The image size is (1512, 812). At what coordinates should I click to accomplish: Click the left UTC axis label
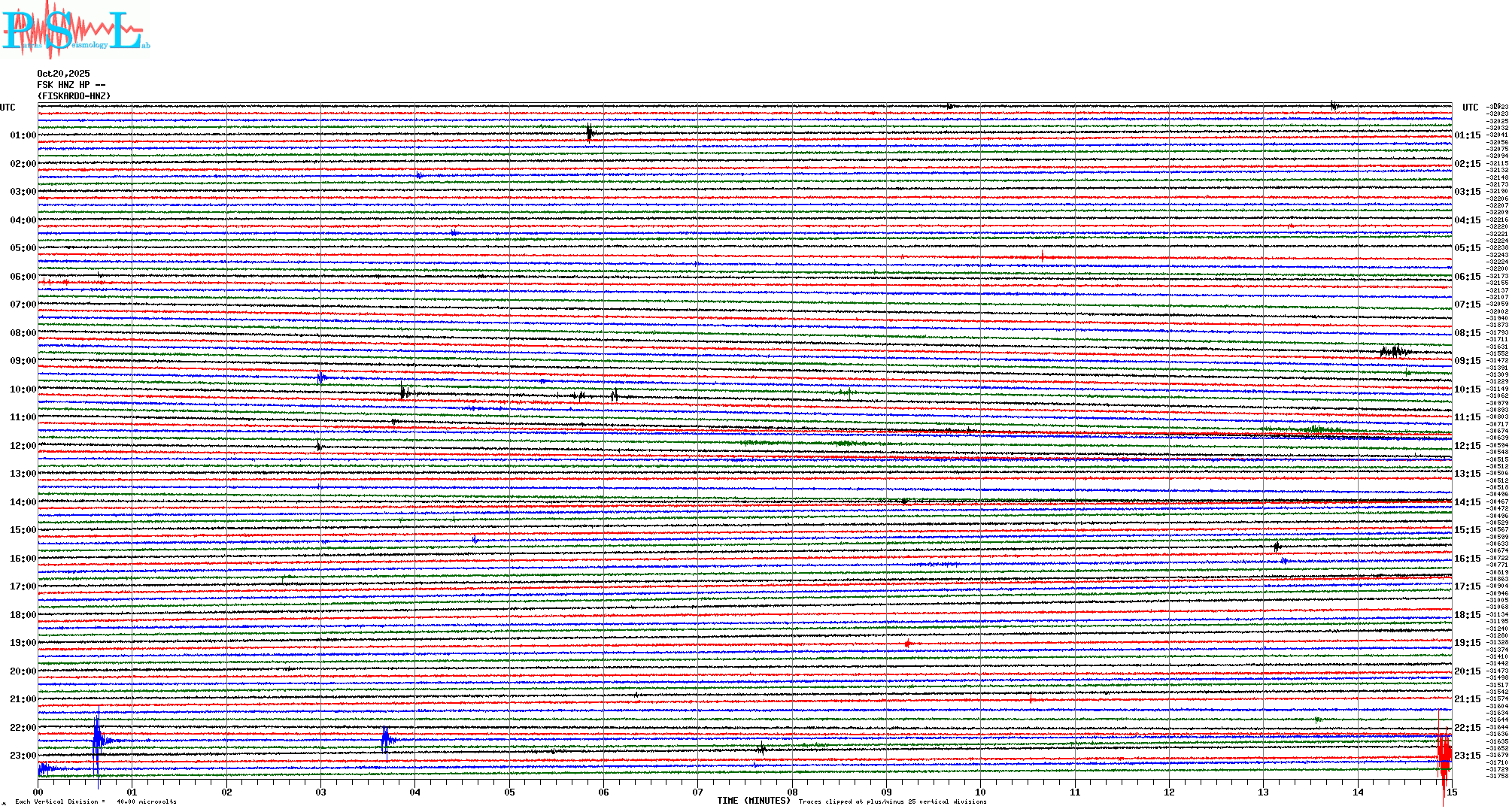pyautogui.click(x=8, y=108)
